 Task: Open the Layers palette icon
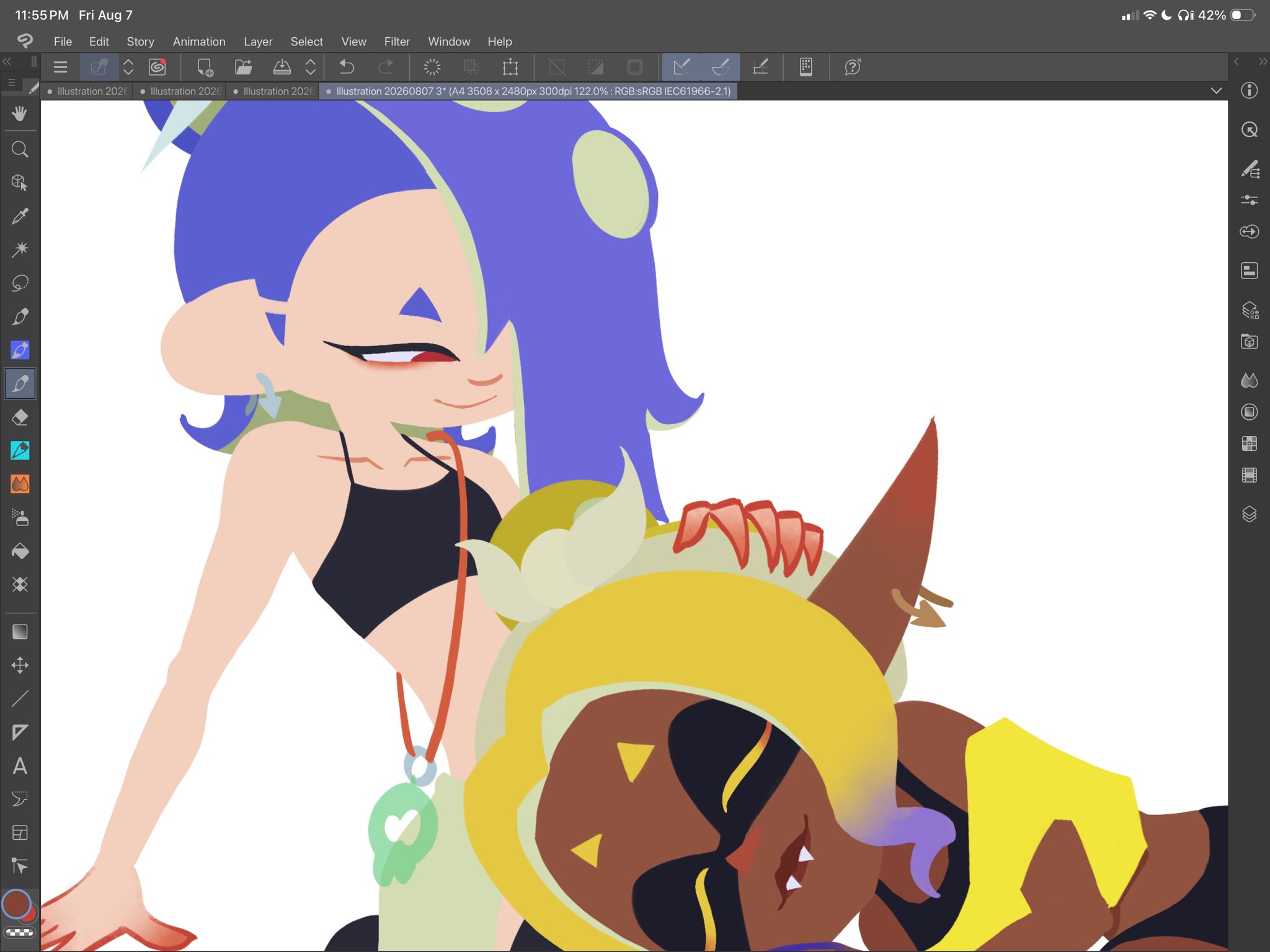1250,514
